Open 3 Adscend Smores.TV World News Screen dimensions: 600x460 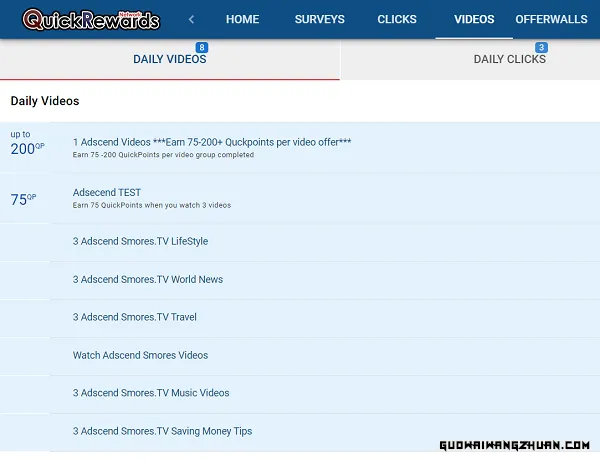click(x=148, y=279)
